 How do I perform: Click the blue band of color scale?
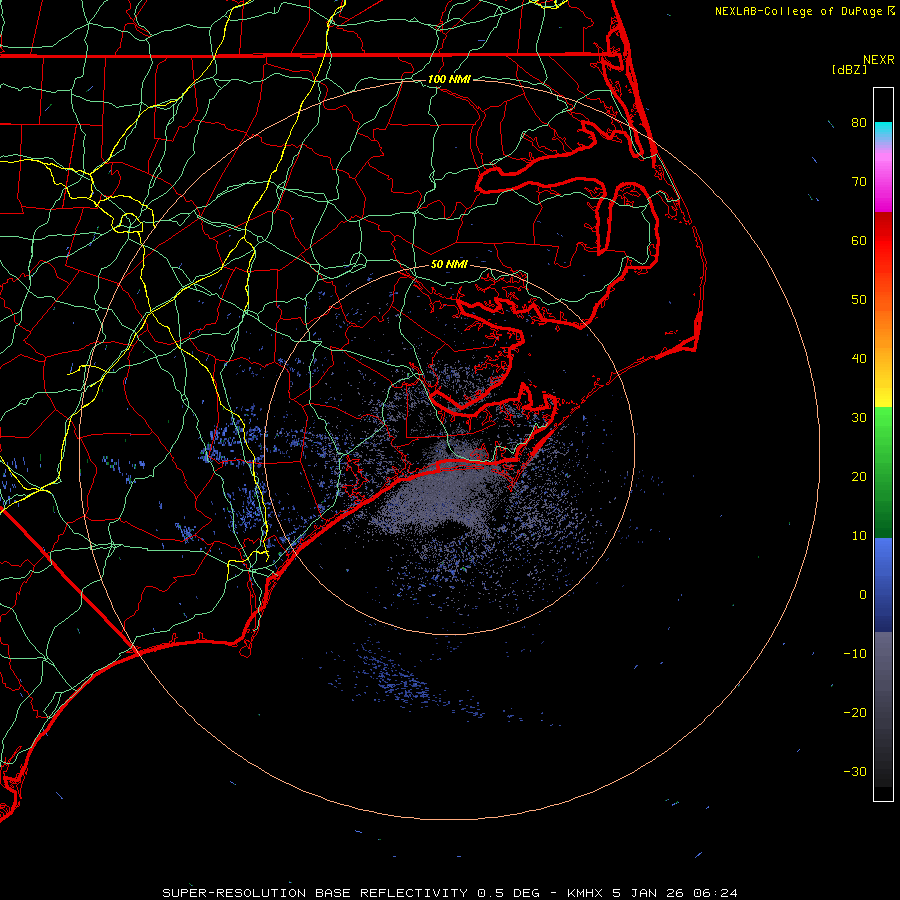pyautogui.click(x=883, y=584)
